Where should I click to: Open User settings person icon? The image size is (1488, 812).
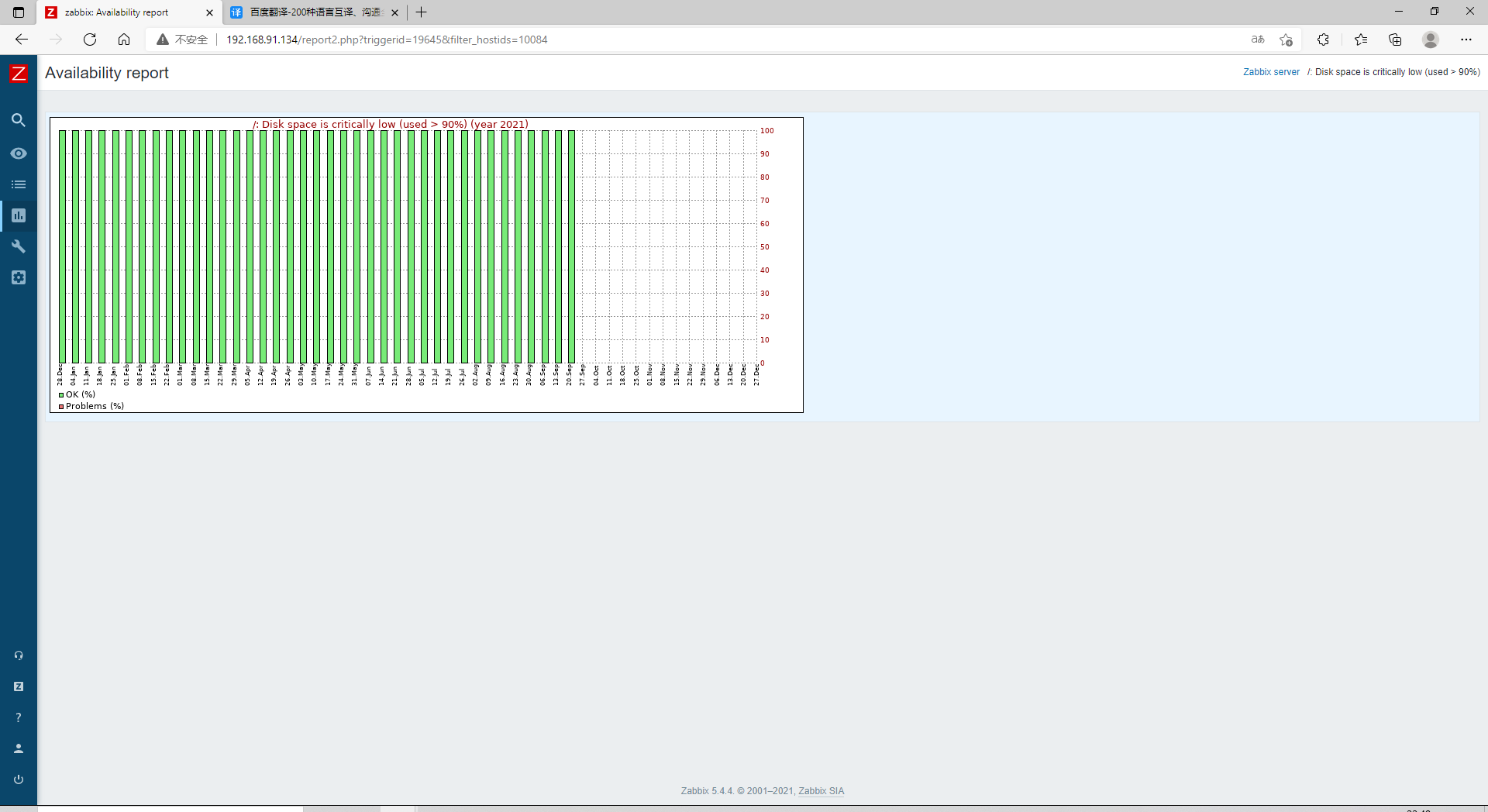click(19, 748)
